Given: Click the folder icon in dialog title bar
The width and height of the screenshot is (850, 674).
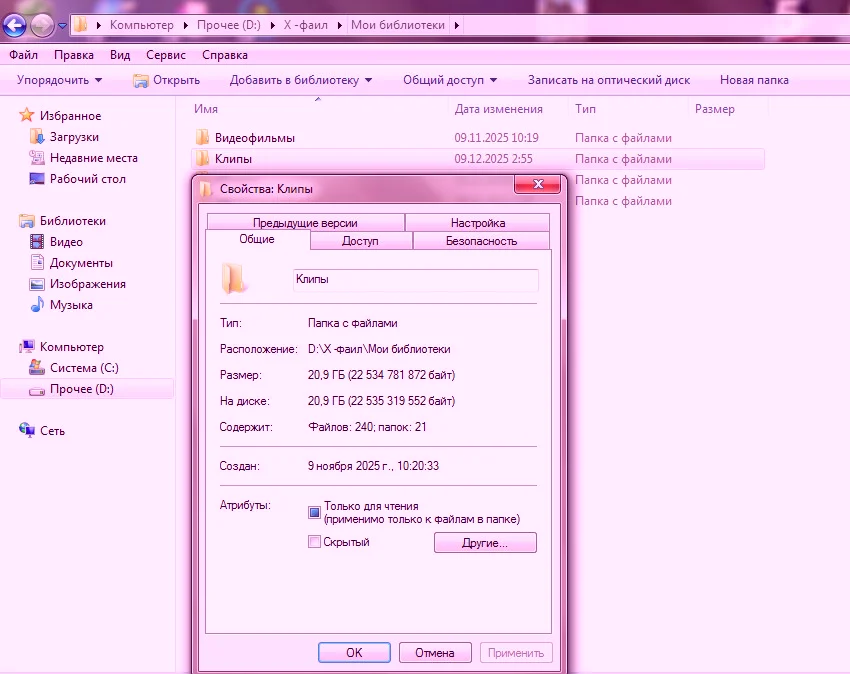Looking at the screenshot, I should [205, 189].
